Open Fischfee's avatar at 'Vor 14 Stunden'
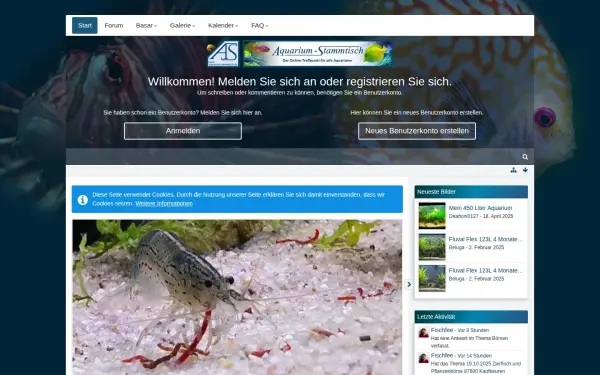The width and height of the screenshot is (600, 375). [x=424, y=358]
